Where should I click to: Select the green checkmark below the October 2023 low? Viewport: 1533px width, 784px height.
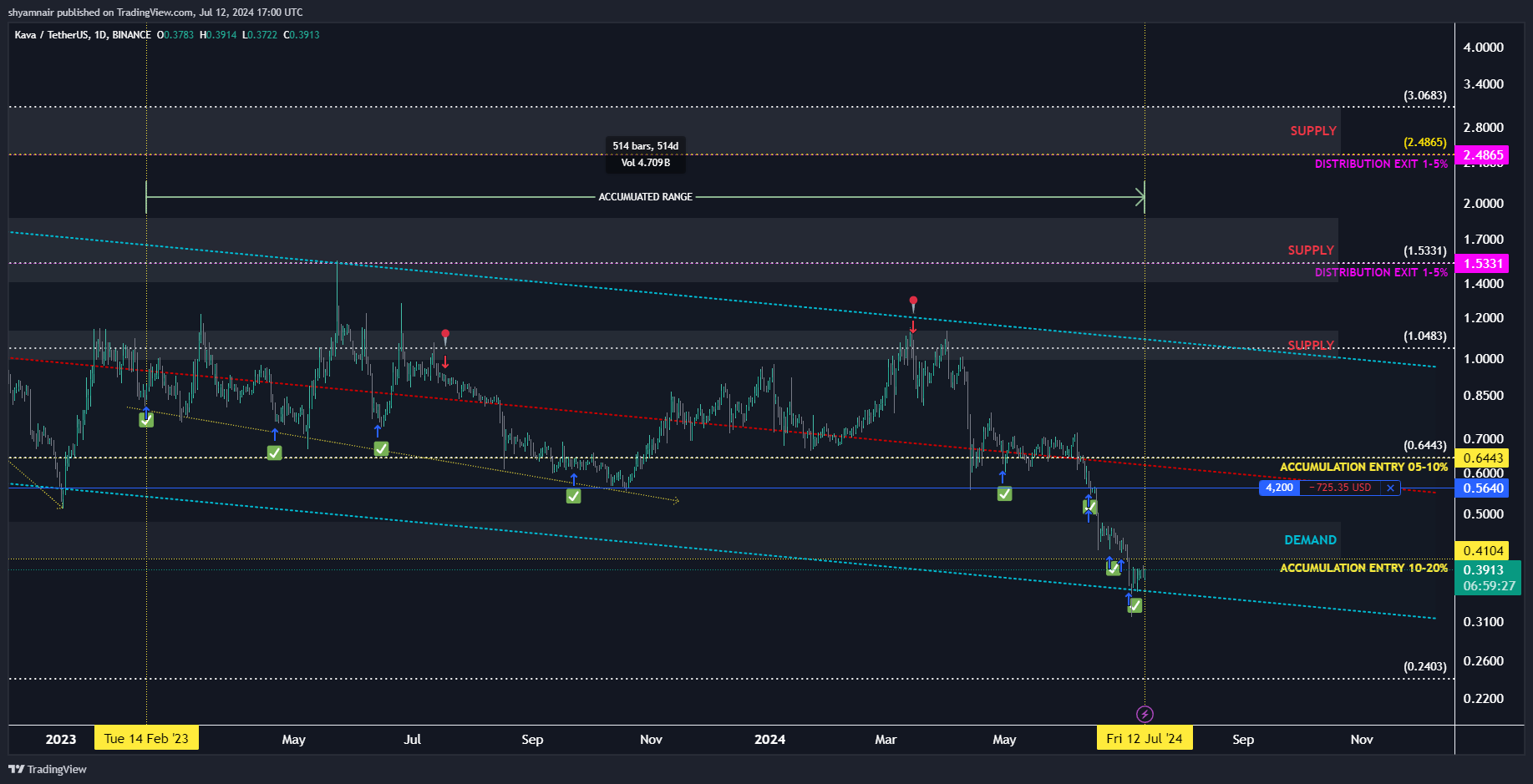coord(573,496)
